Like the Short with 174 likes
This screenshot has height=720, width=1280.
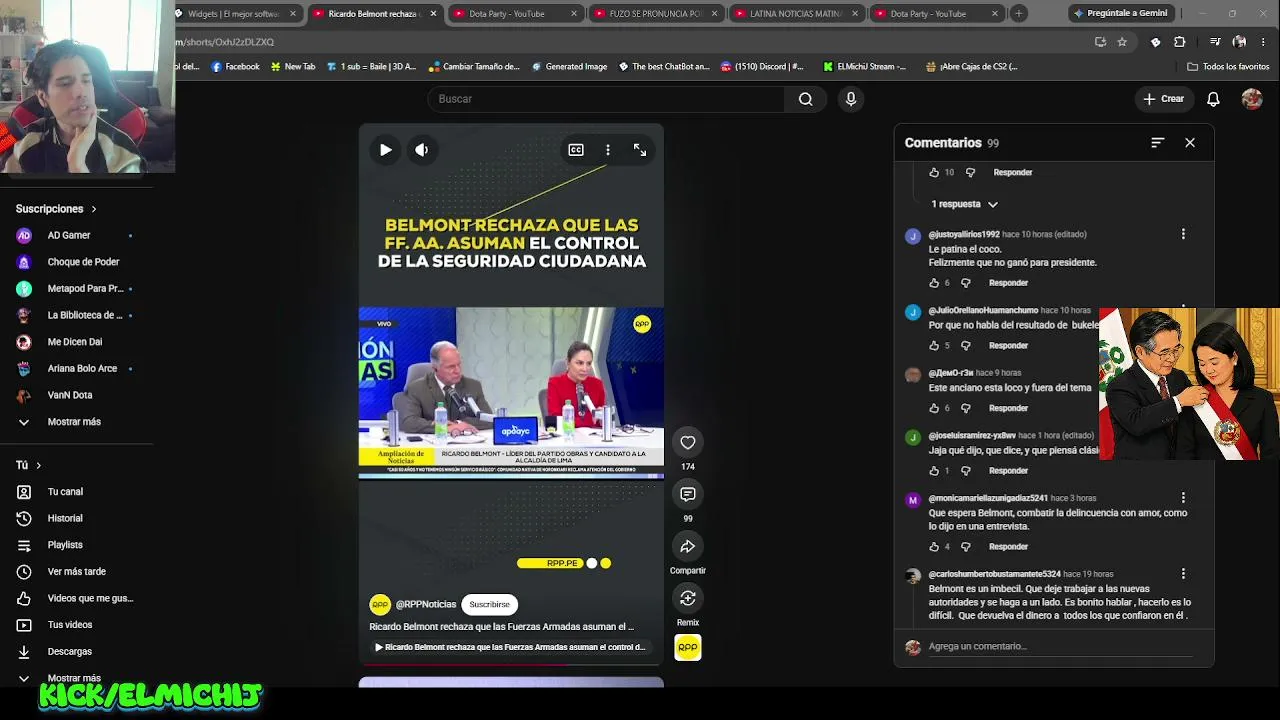(688, 443)
